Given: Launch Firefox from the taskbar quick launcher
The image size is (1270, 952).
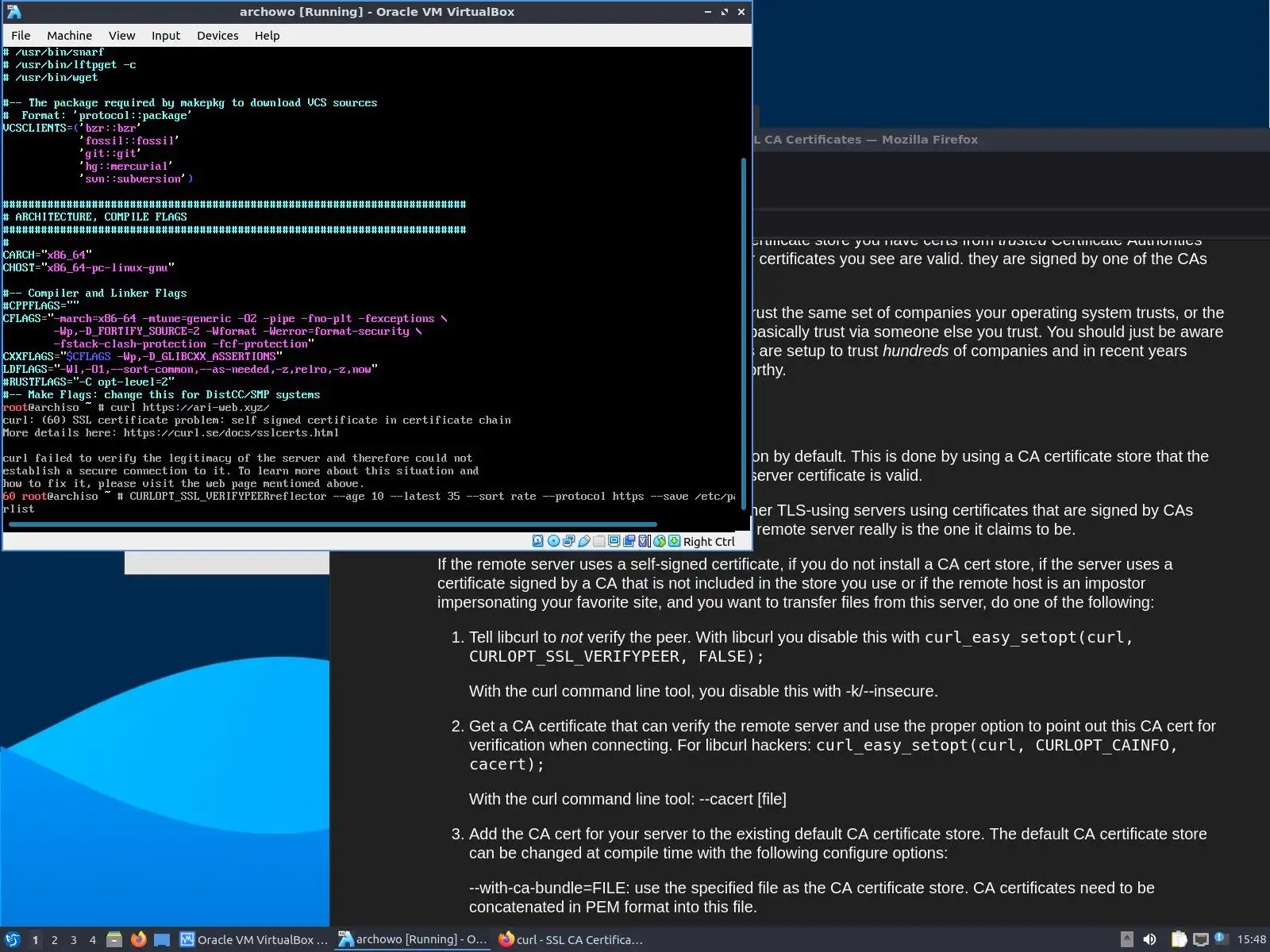Looking at the screenshot, I should (x=138, y=940).
